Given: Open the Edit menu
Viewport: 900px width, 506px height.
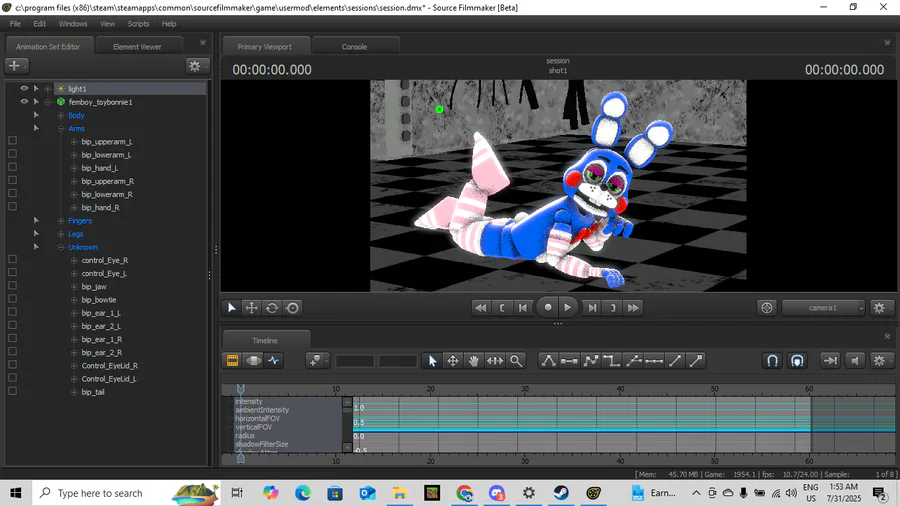Looking at the screenshot, I should point(40,24).
